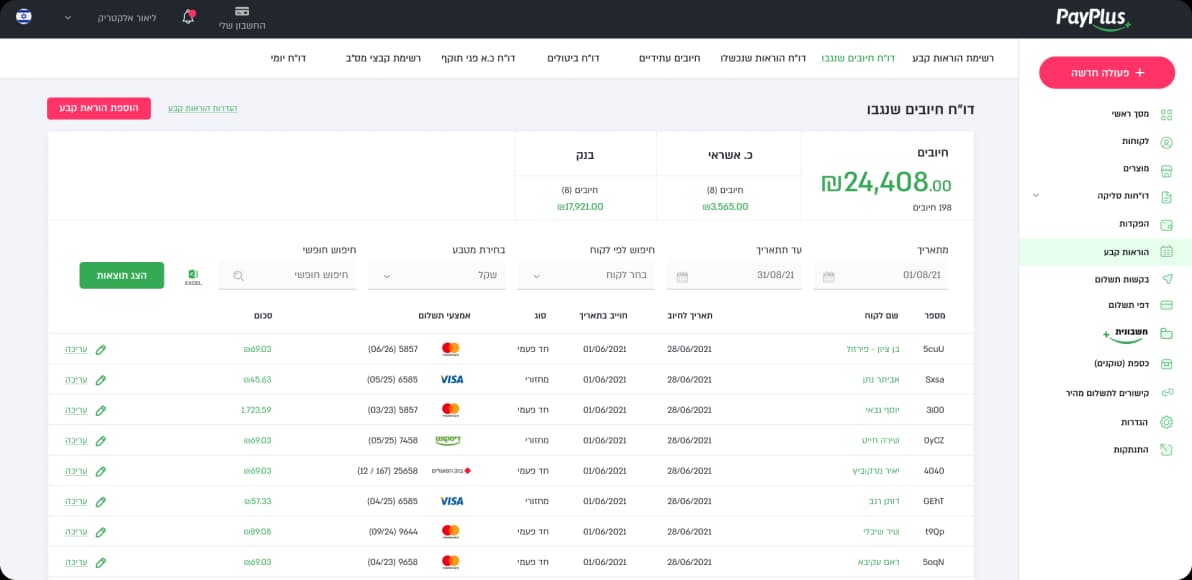
Task: Switch to דו"ח הוראות שנכשלו tab
Action: (762, 59)
